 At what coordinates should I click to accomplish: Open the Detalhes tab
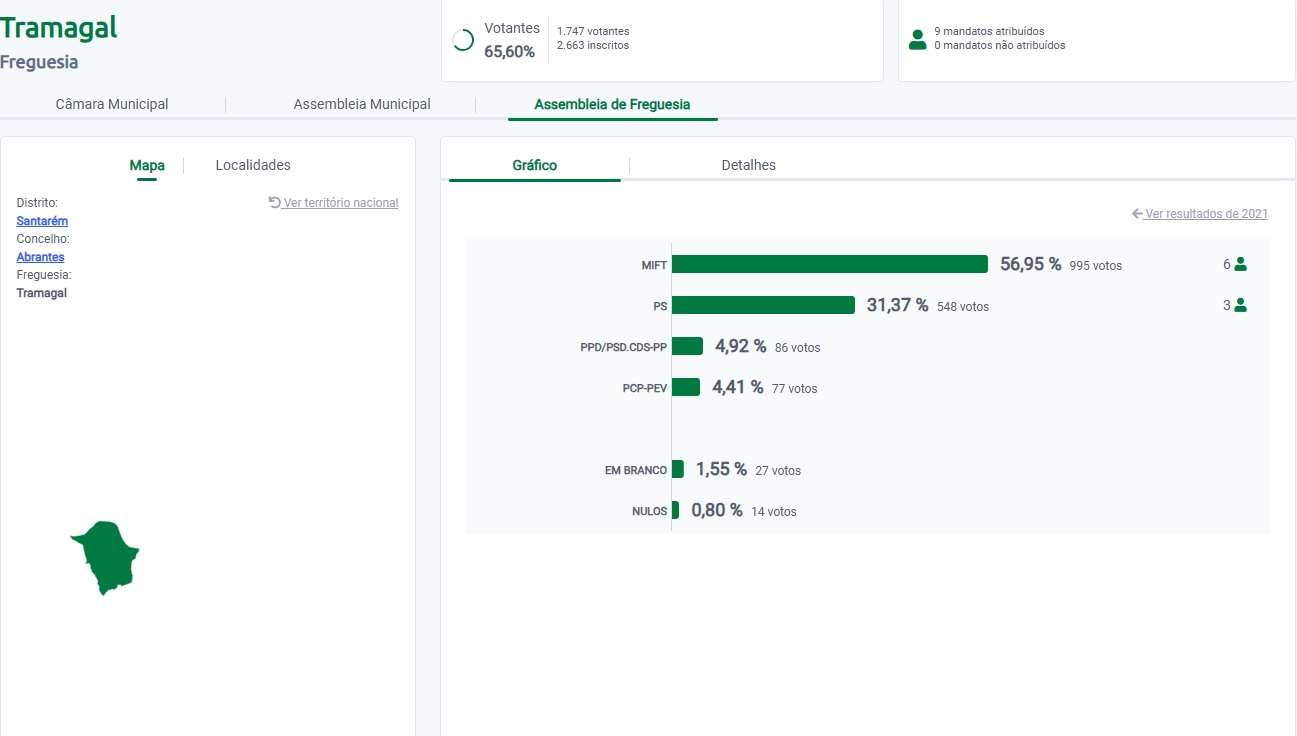(748, 165)
